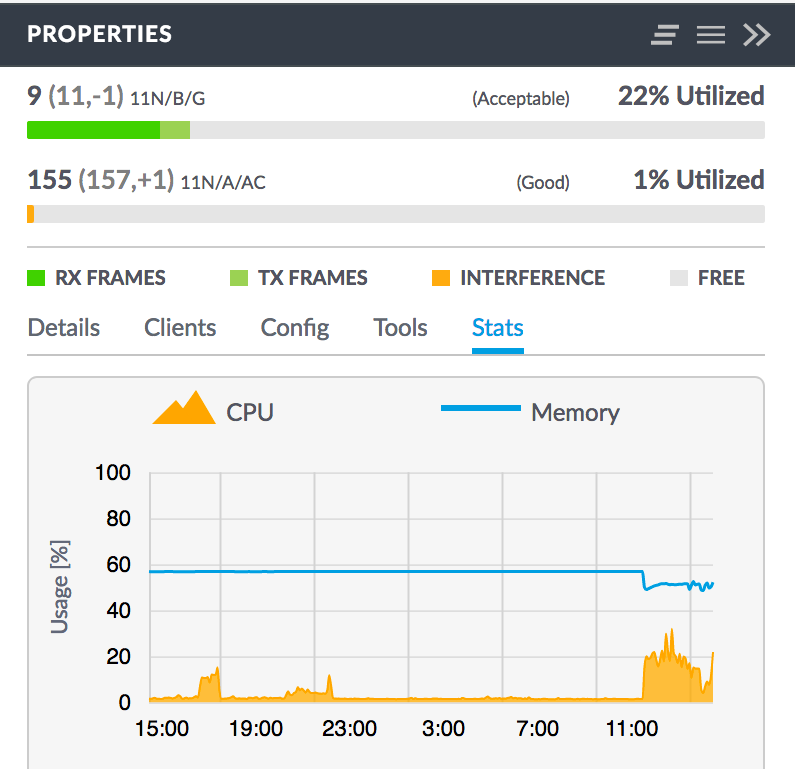Click the Properties panel title
This screenshot has width=795, height=769.
tap(100, 34)
